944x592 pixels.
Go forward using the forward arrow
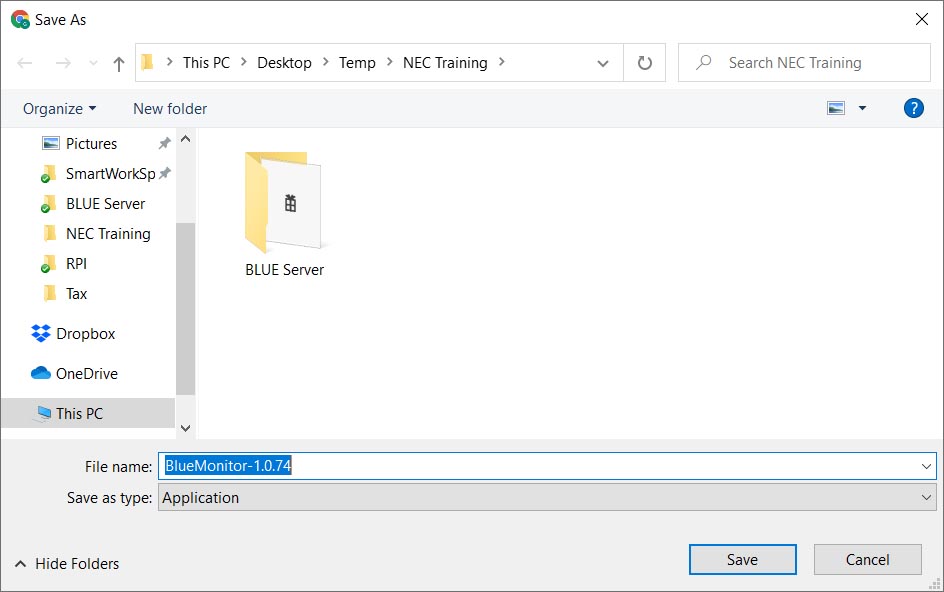63,63
